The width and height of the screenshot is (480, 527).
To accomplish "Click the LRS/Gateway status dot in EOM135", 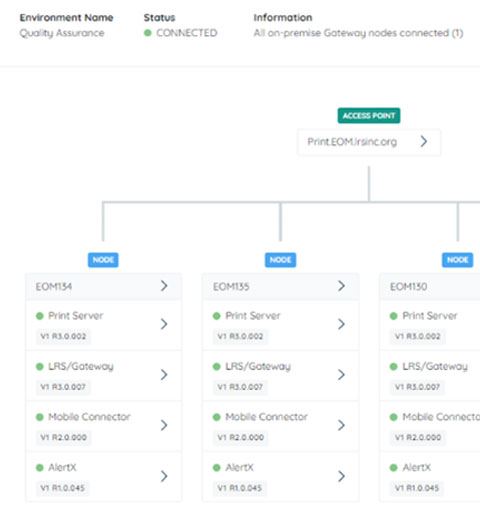I will tap(216, 367).
